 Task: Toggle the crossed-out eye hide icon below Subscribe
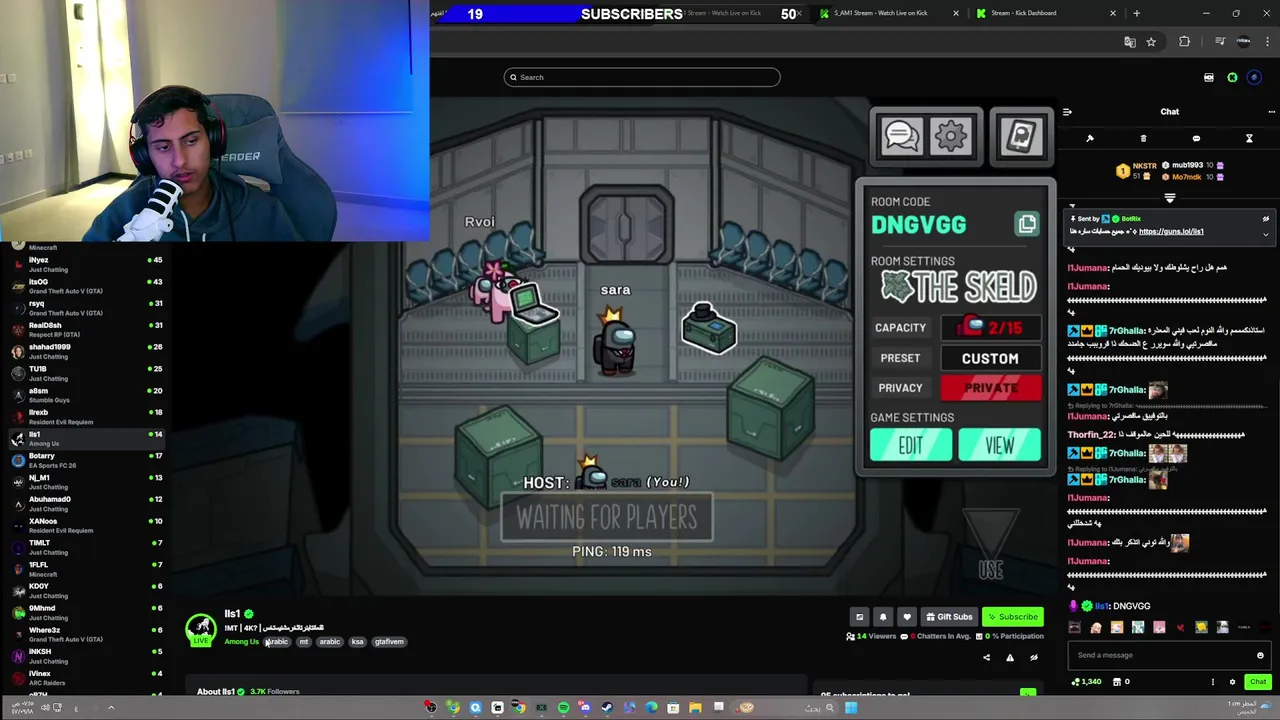tap(1034, 657)
